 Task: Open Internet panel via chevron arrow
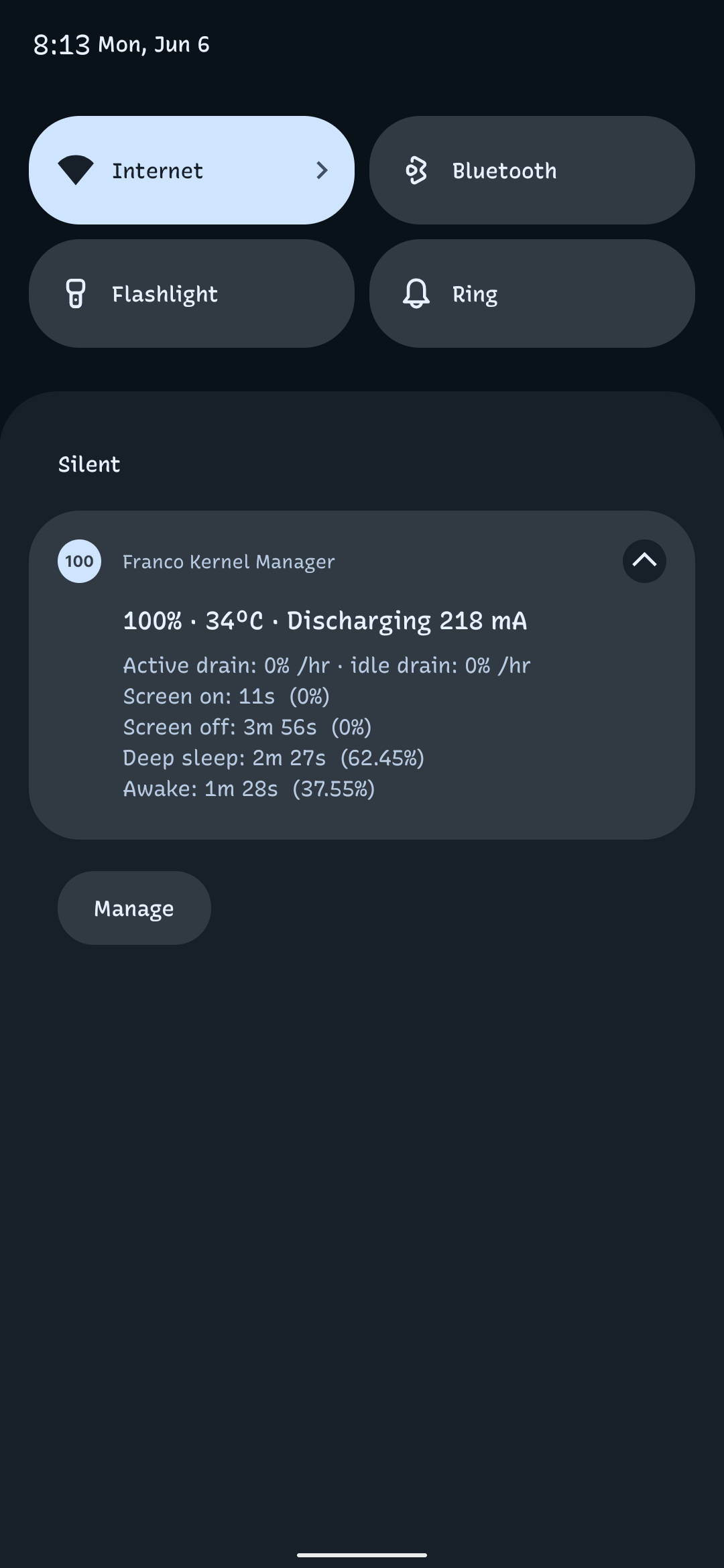[322, 170]
